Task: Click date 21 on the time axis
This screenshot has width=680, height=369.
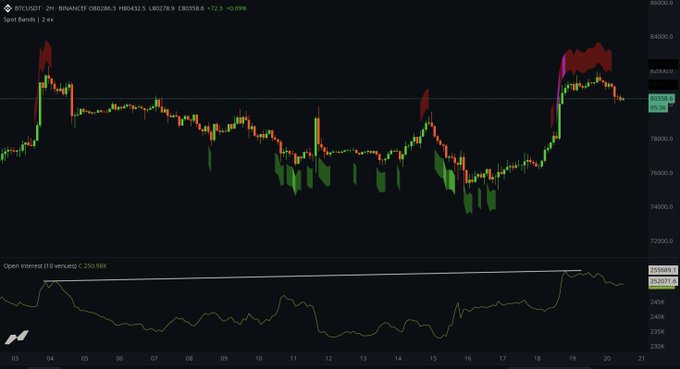Action: (641, 359)
